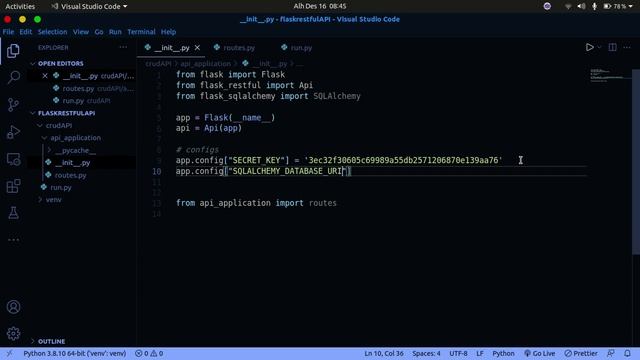Open the Remote Explorer view

pyautogui.click(x=13, y=159)
